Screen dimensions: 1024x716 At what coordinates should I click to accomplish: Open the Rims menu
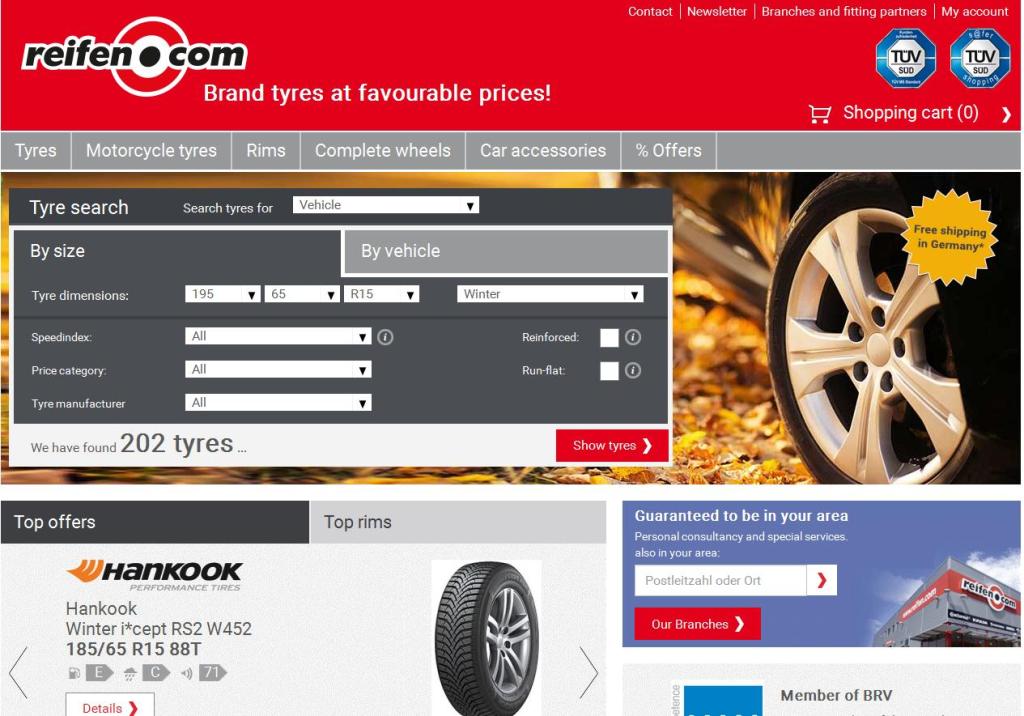click(x=266, y=151)
